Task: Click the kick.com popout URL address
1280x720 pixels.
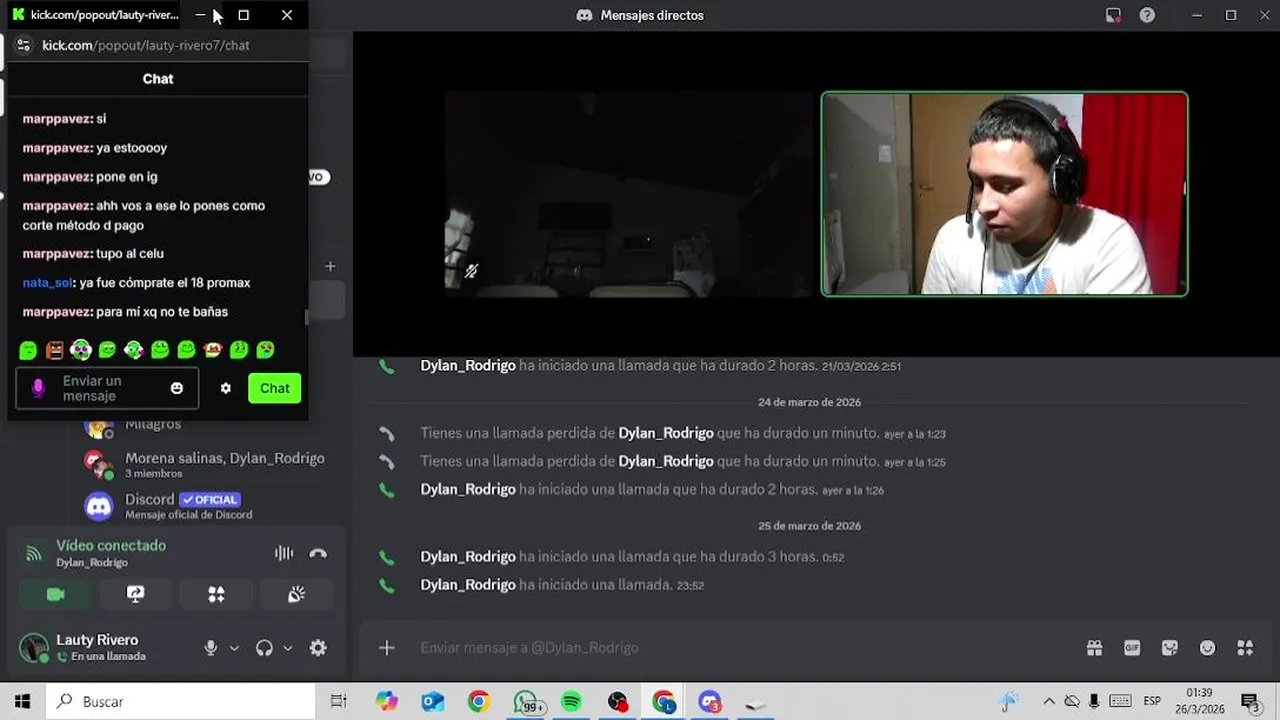Action: click(x=146, y=45)
